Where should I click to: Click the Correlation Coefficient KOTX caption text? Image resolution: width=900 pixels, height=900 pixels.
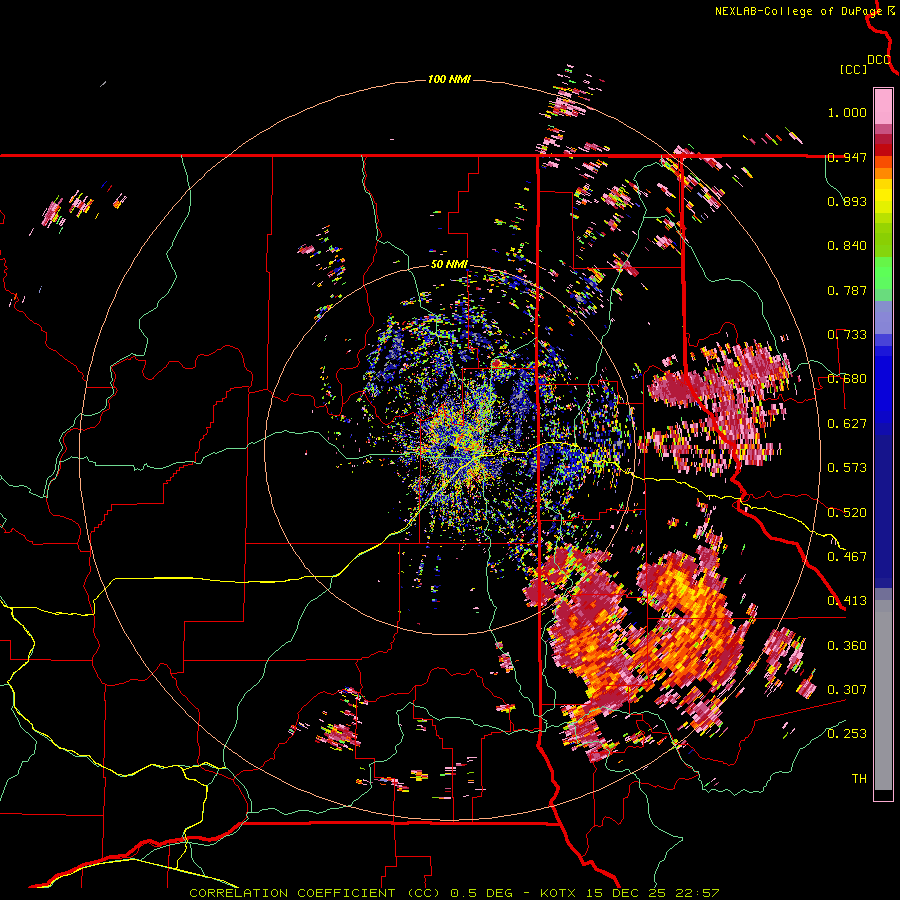(454, 893)
